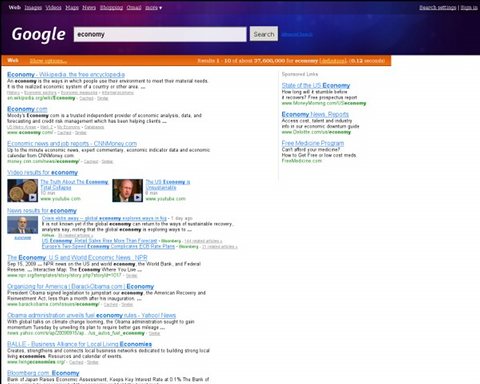View Similar pages for Wikipedia result

click(103, 98)
